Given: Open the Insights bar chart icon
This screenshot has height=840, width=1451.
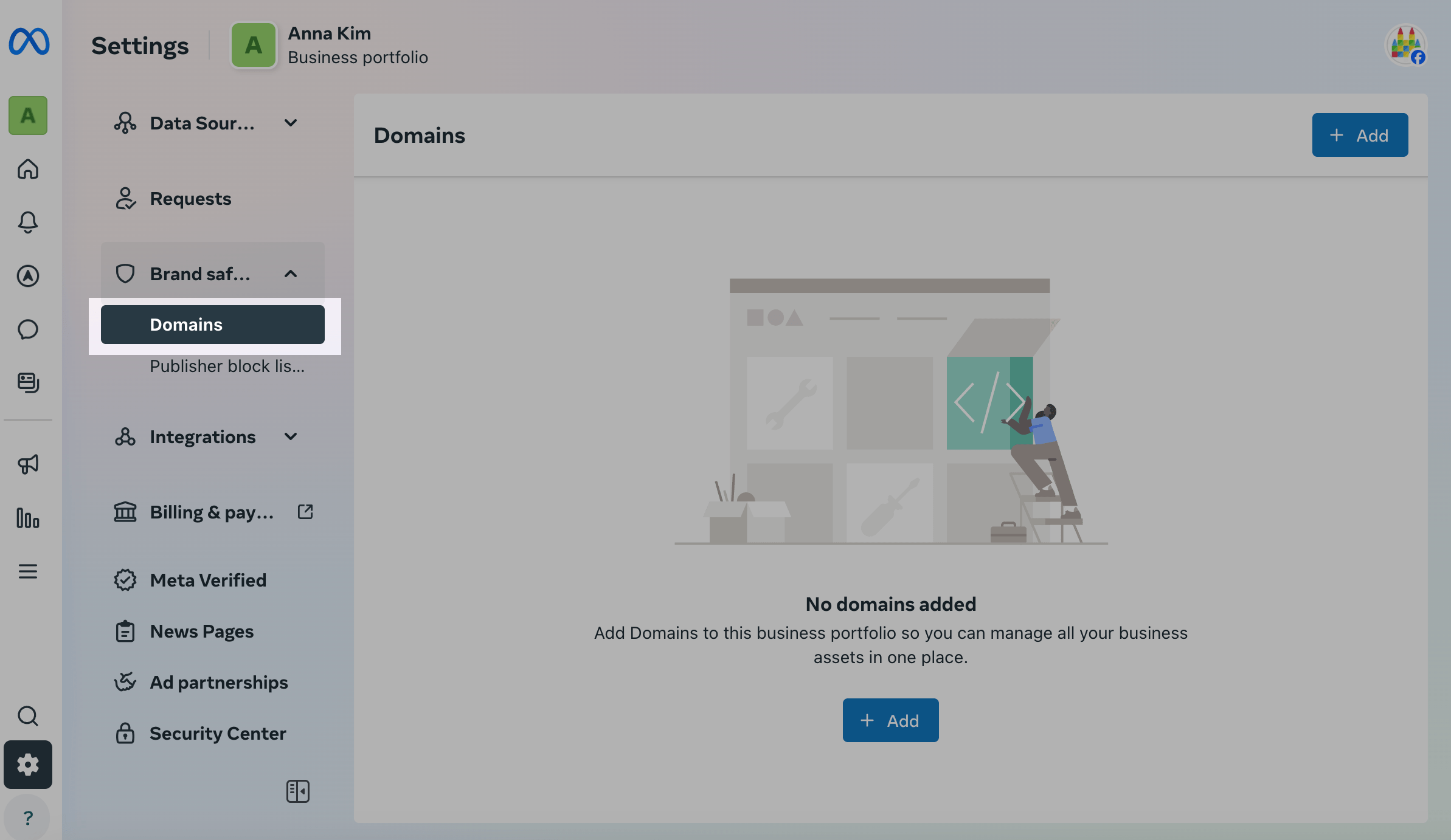Looking at the screenshot, I should pos(28,520).
